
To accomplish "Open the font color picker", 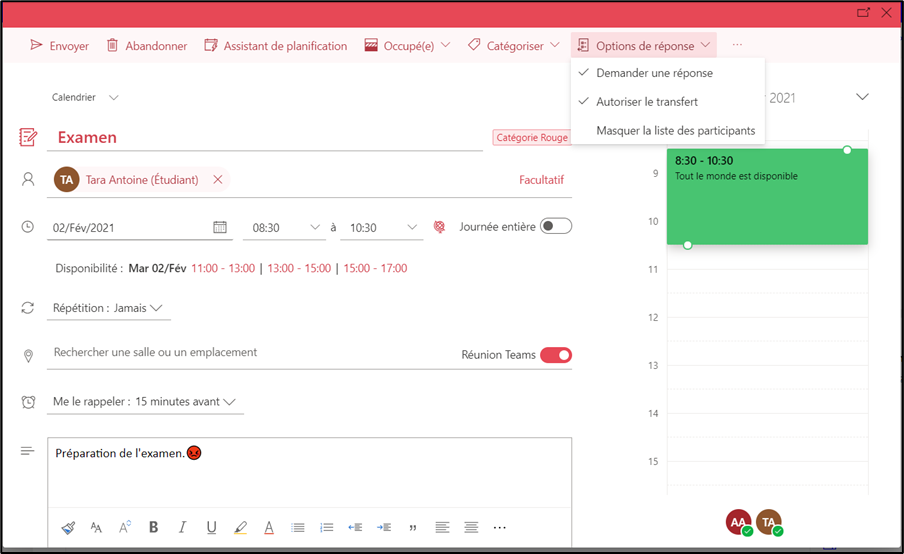I will [269, 527].
